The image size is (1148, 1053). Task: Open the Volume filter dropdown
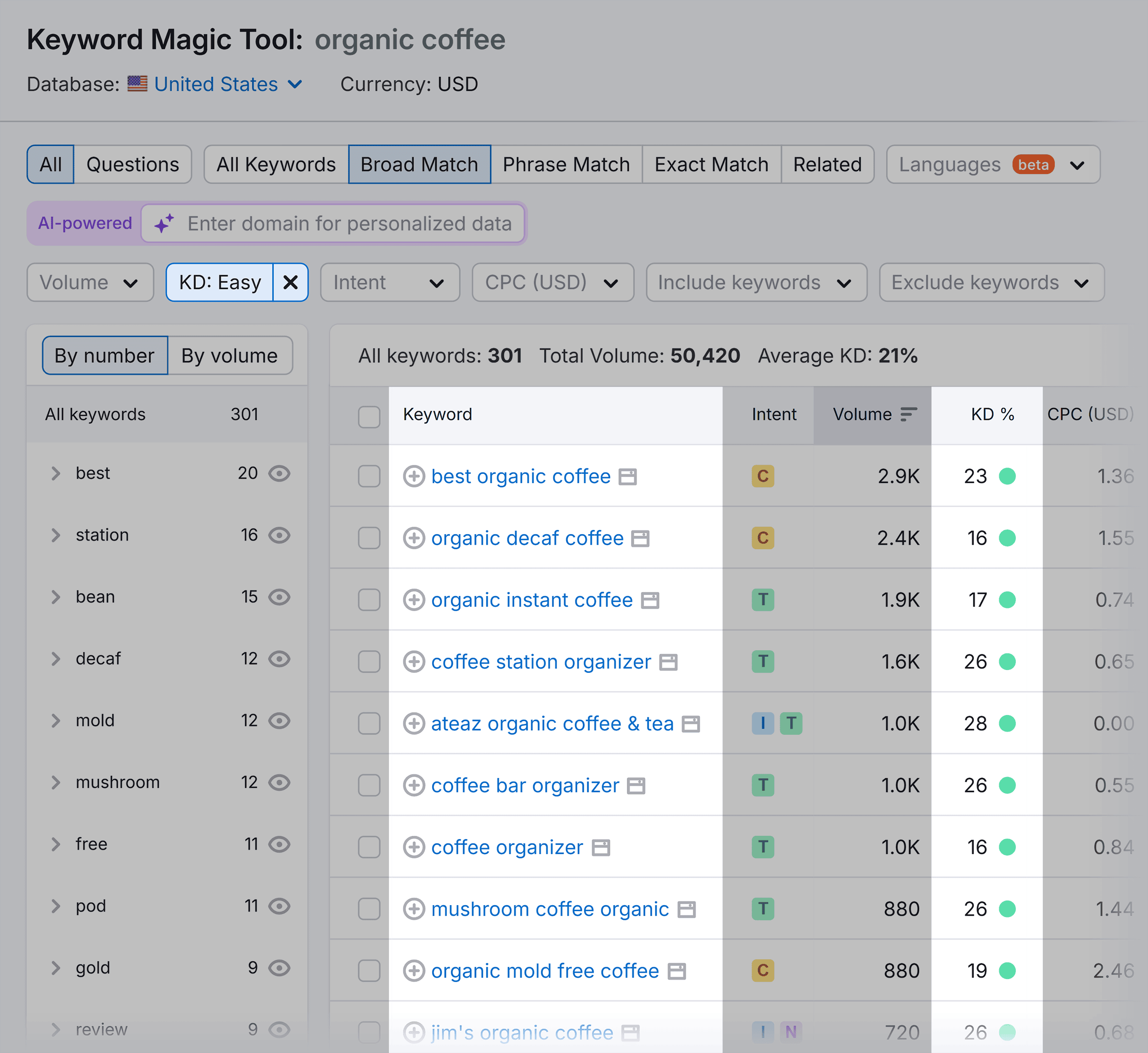pyautogui.click(x=90, y=282)
